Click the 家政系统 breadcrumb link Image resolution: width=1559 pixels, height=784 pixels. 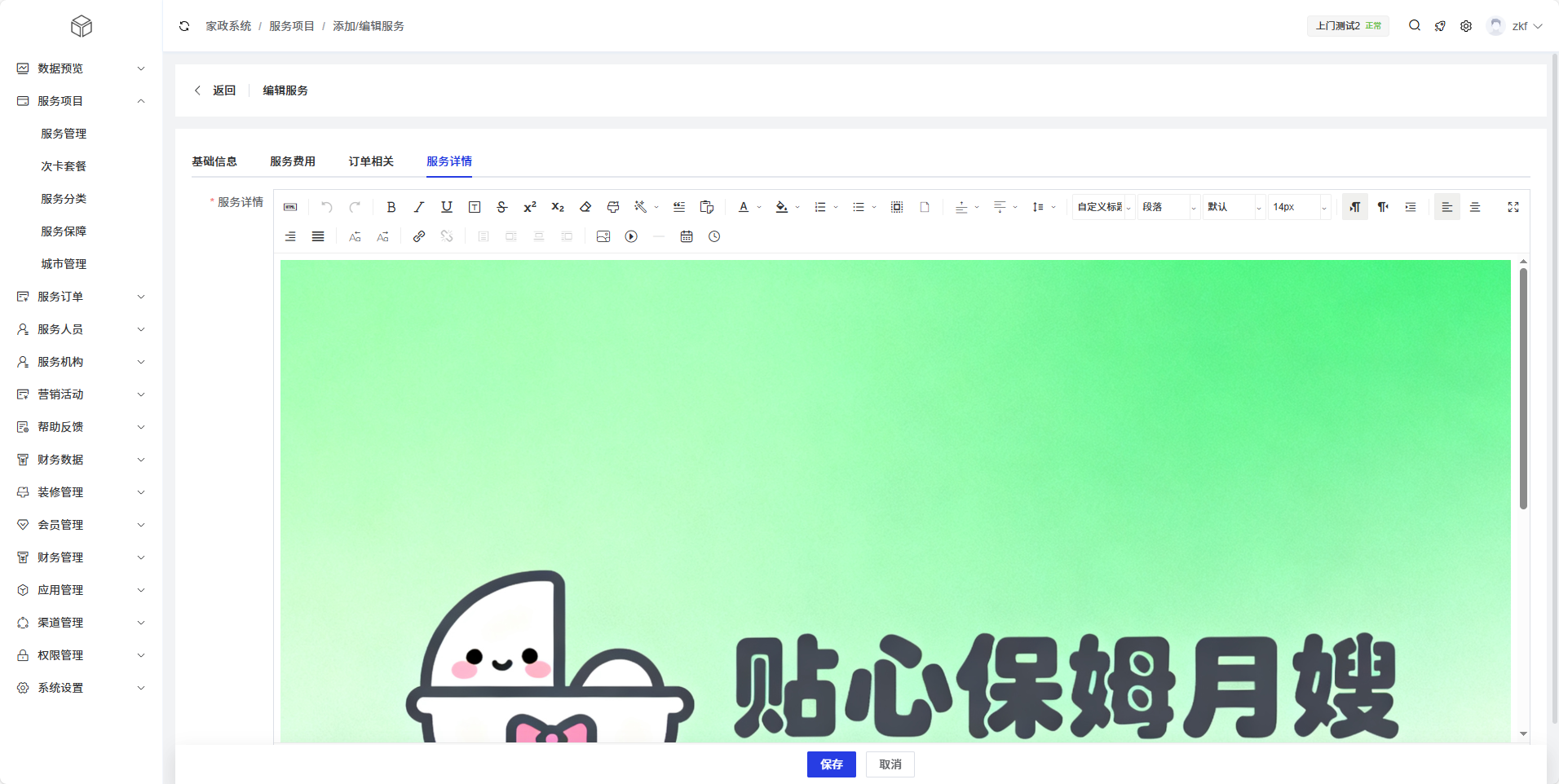(228, 26)
